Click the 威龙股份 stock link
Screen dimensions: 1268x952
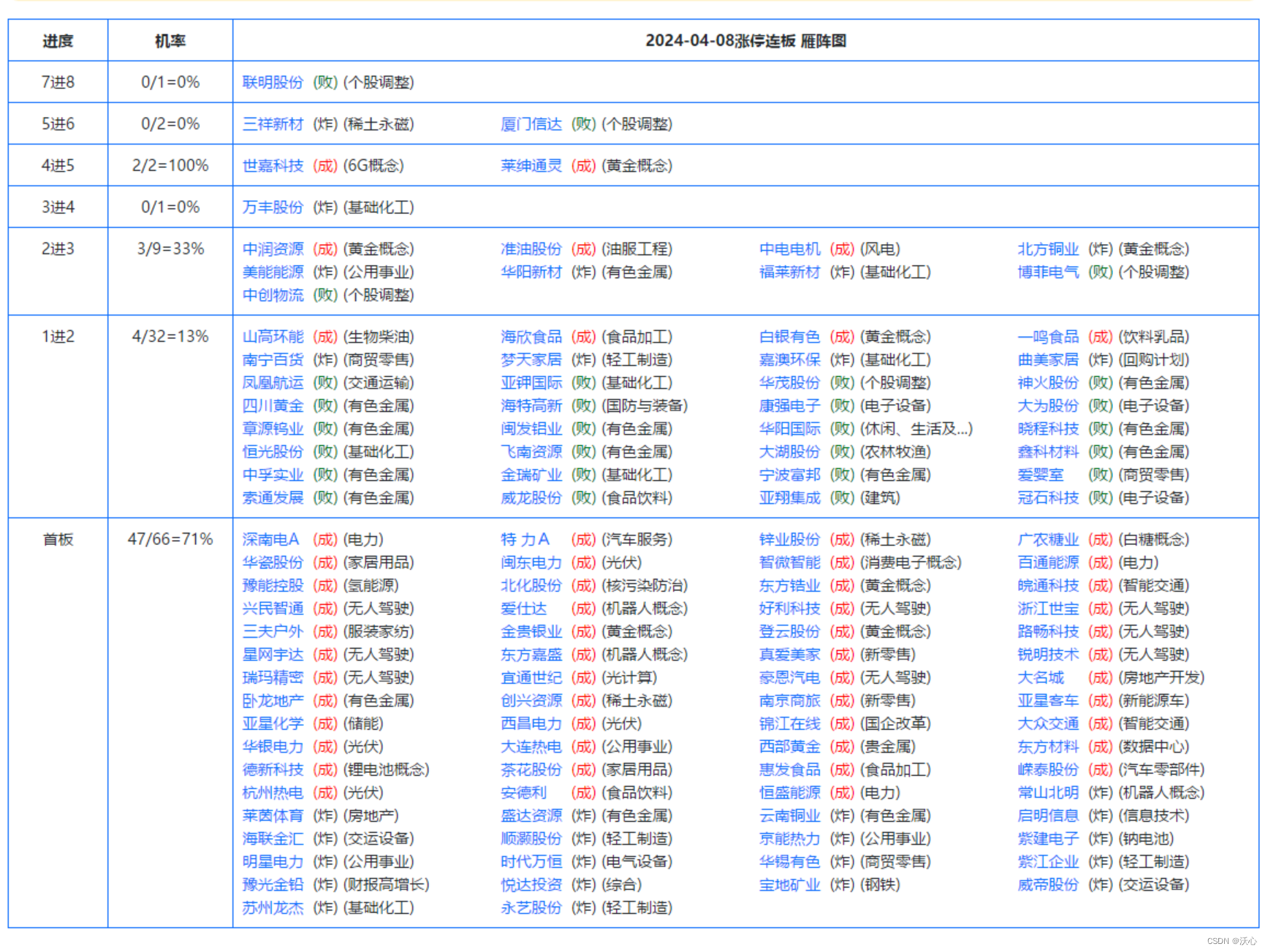(x=531, y=498)
